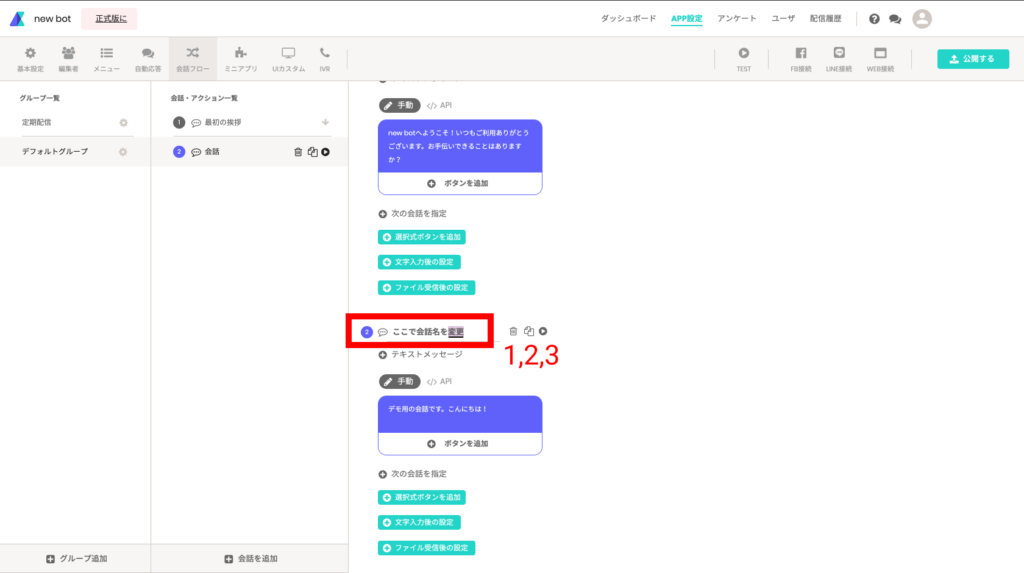This screenshot has width=1024, height=573.
Task: Open 基本設定 gear icon in toolbar
Action: pyautogui.click(x=30, y=54)
